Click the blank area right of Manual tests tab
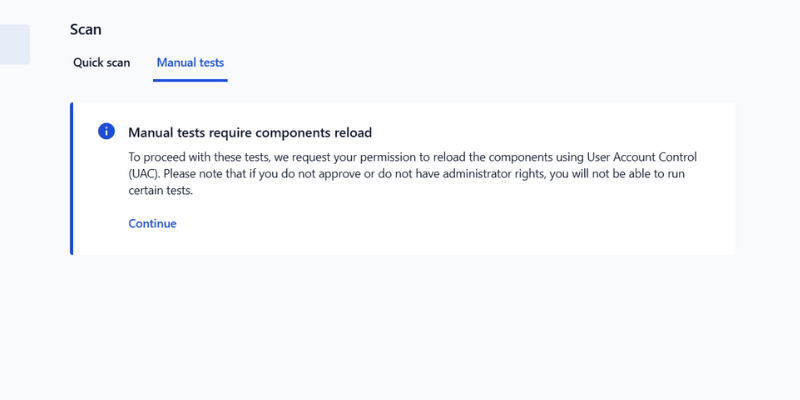The image size is (800, 400). click(450, 63)
